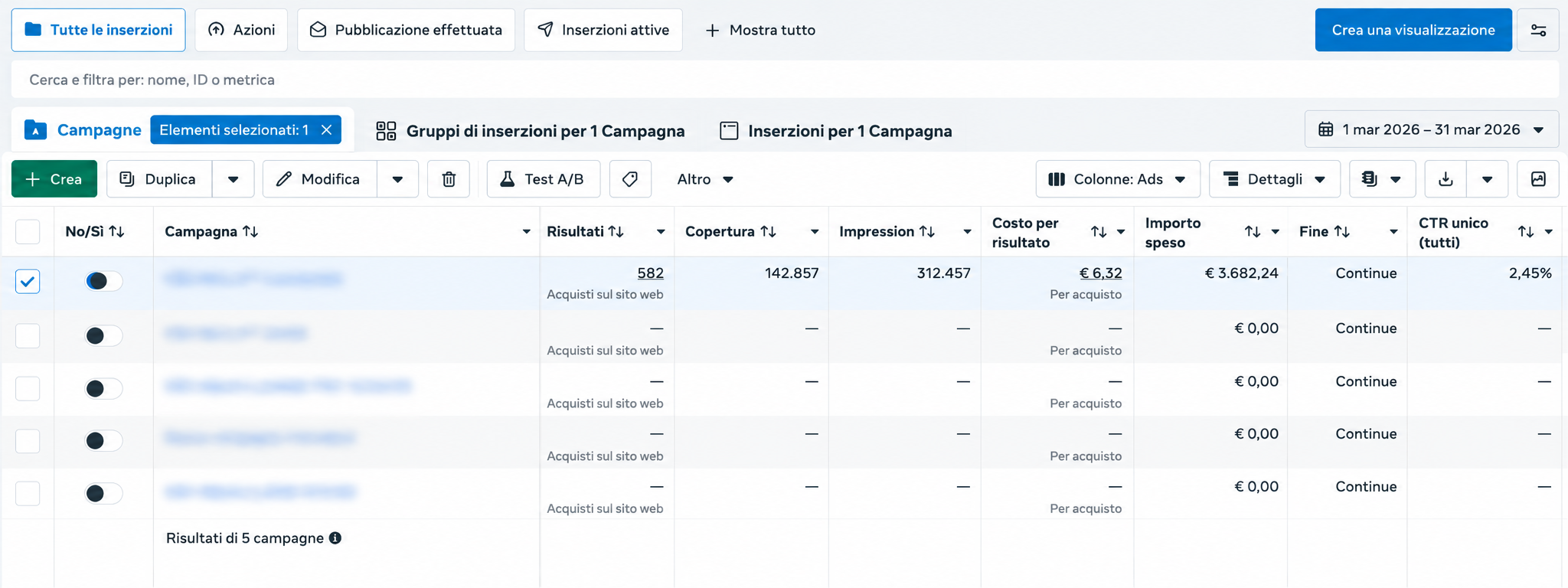Switch on the third campaign toggle

click(x=103, y=388)
